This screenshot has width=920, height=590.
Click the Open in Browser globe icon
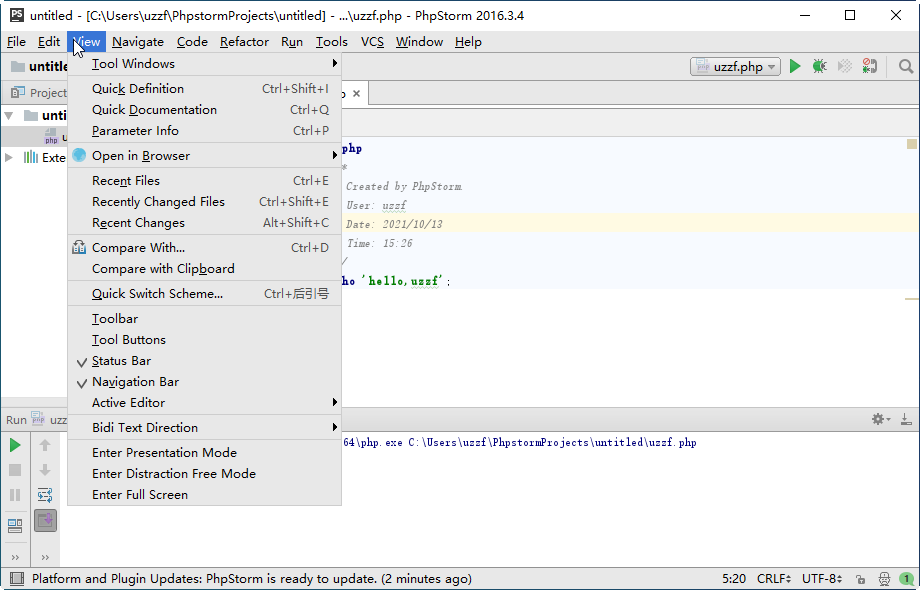(x=79, y=155)
